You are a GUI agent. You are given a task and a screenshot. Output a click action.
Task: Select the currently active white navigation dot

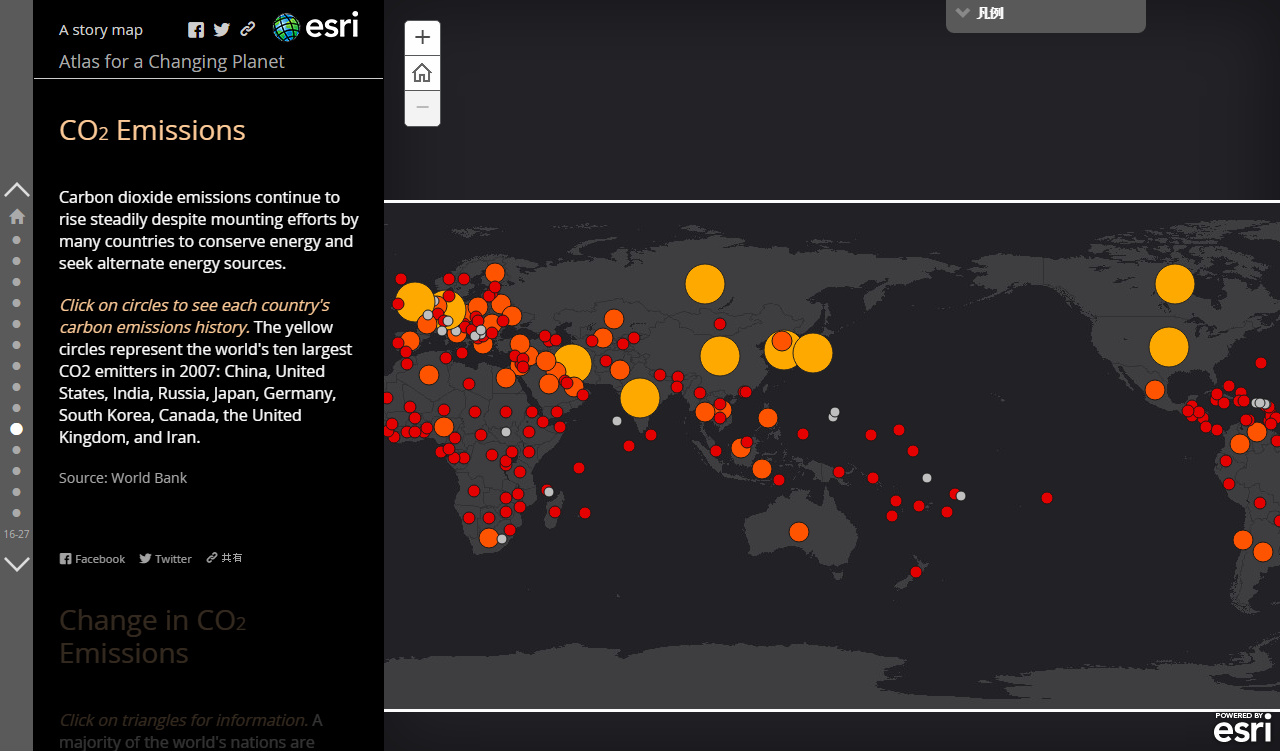pos(17,429)
